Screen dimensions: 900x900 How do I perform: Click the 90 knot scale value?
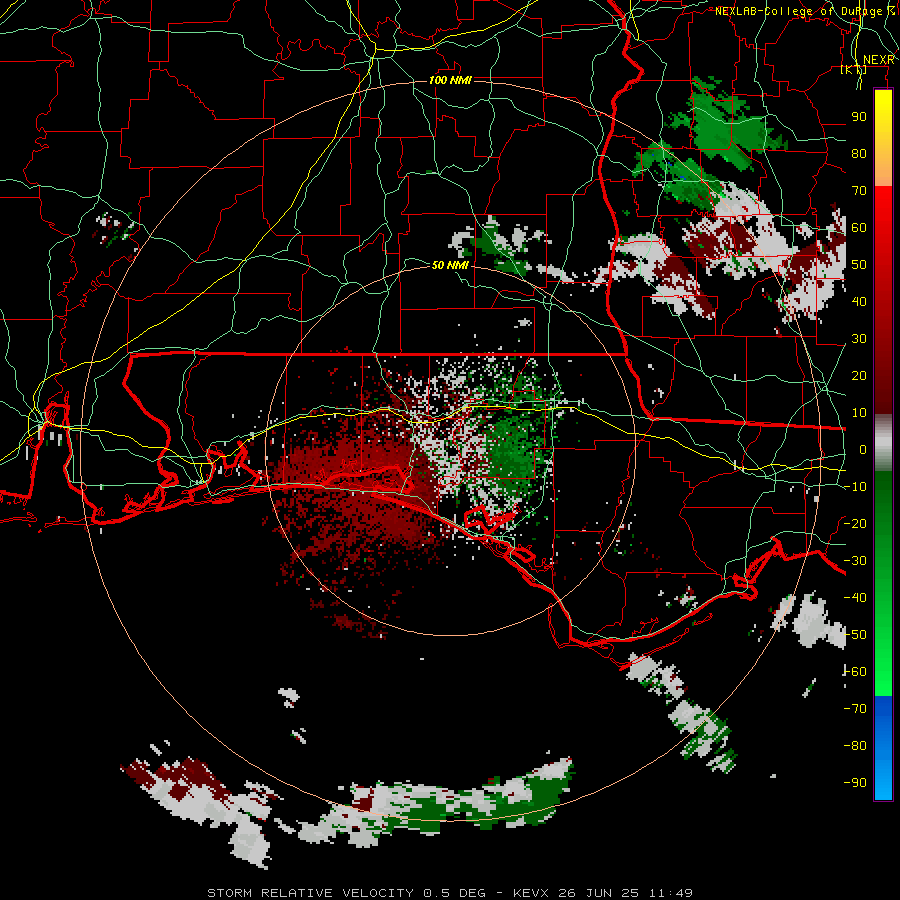[x=859, y=117]
